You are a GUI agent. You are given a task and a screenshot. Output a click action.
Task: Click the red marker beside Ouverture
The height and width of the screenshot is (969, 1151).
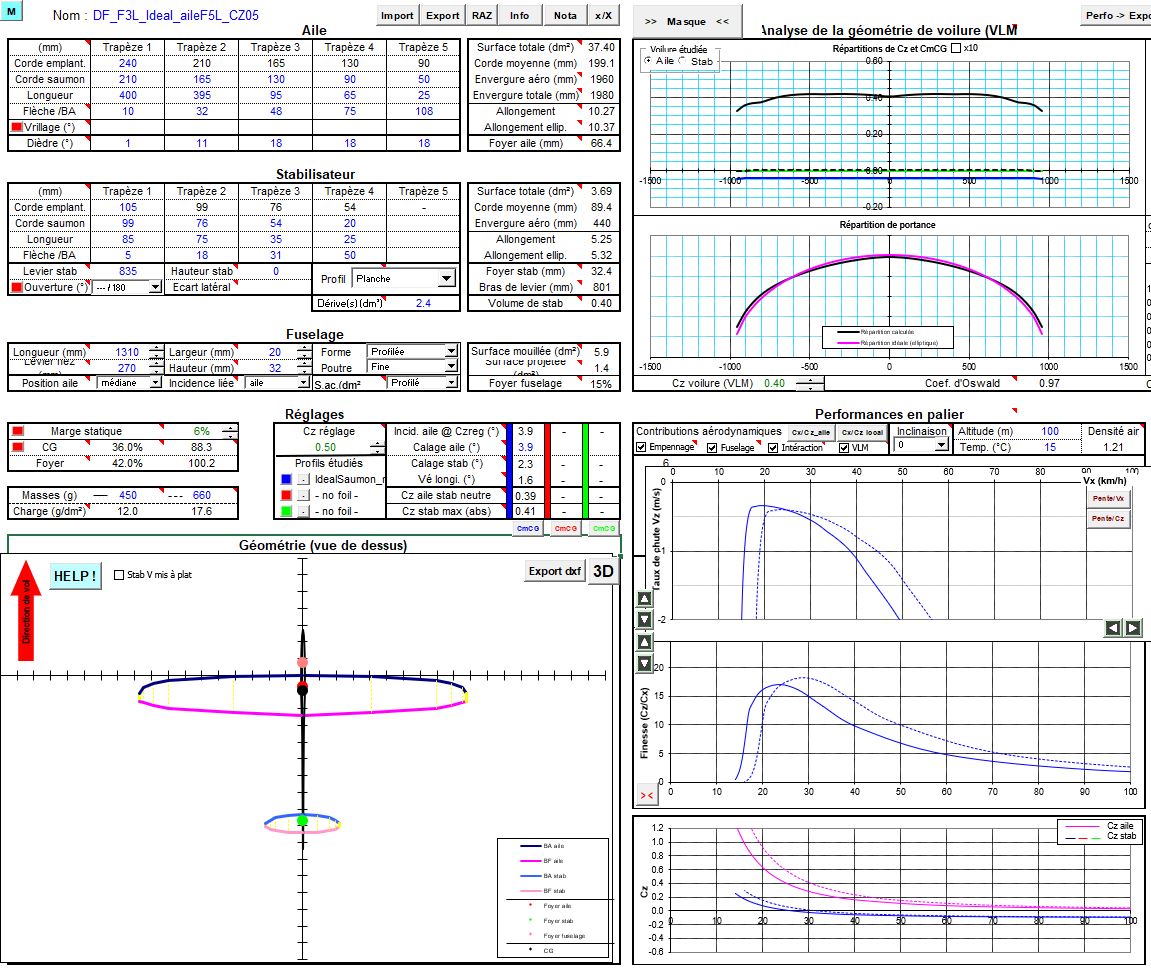click(17, 287)
